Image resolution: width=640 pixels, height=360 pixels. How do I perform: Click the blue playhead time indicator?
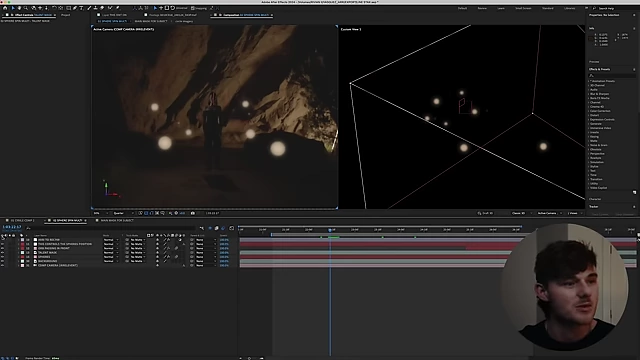330,230
